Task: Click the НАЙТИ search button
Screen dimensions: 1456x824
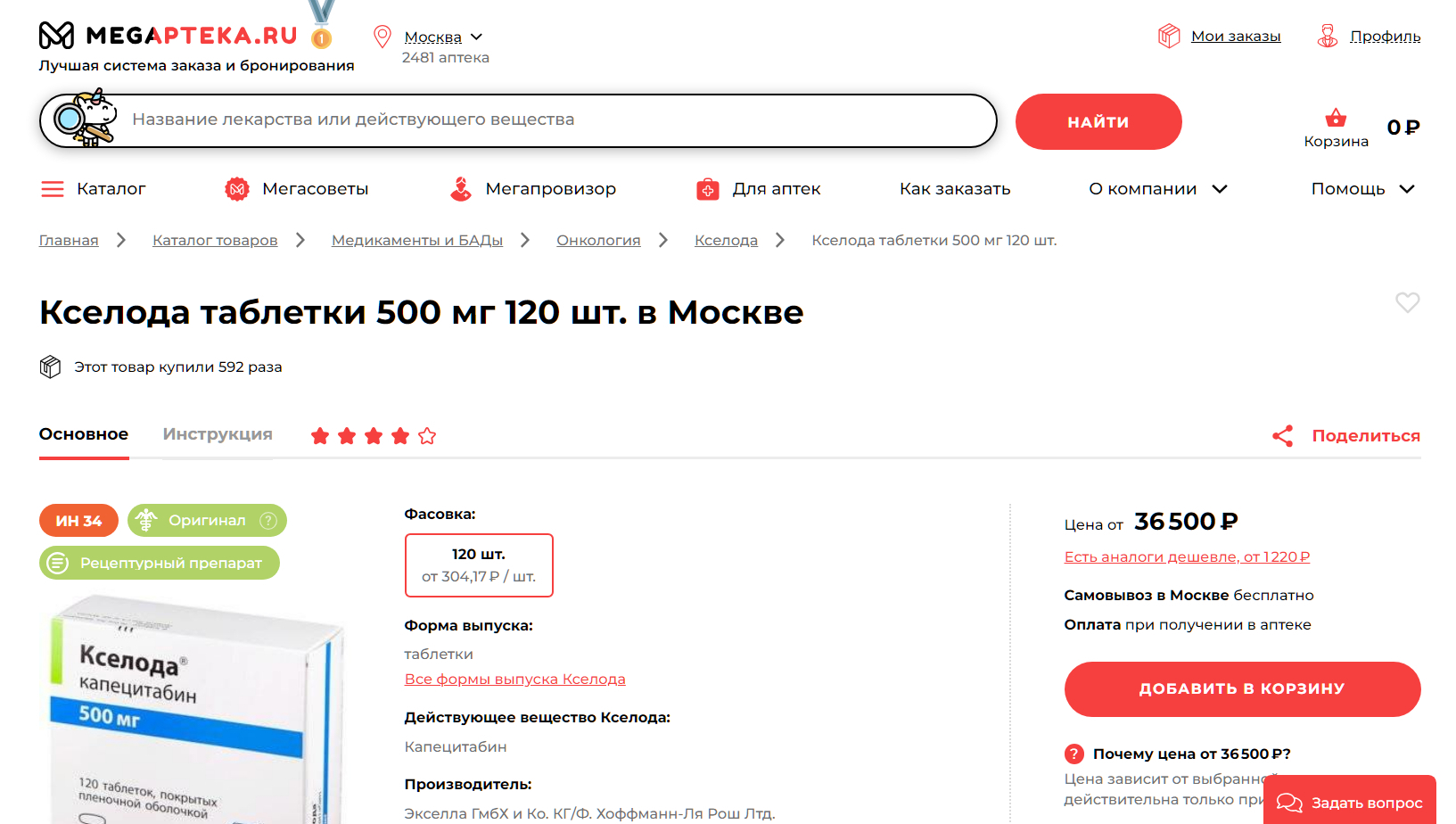Action: click(x=1098, y=121)
